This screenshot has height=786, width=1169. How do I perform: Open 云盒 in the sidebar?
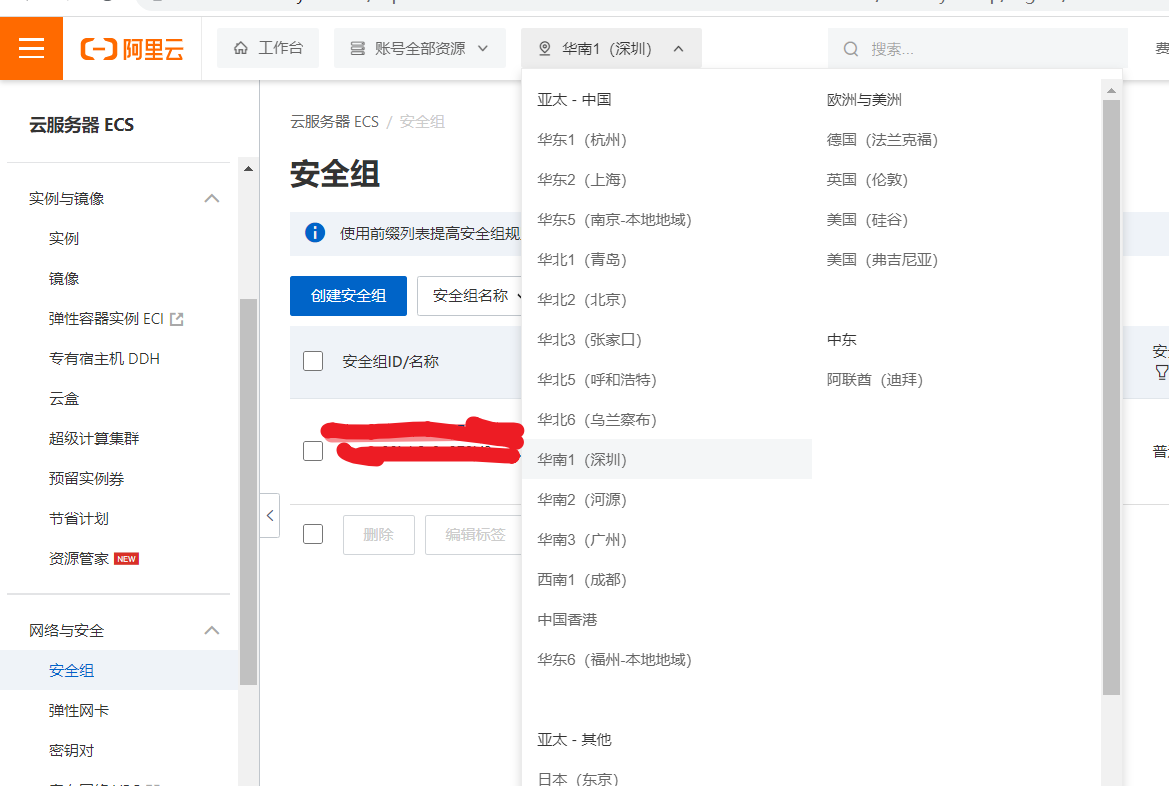point(64,398)
